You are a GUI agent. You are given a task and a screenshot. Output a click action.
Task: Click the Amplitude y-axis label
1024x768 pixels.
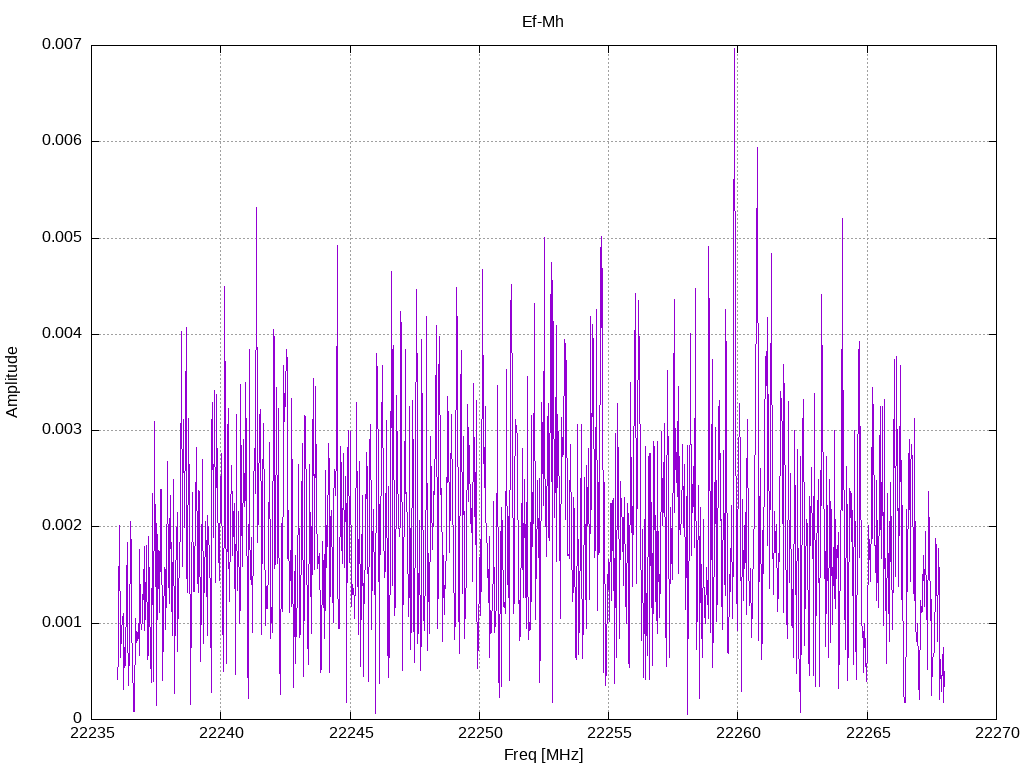pos(13,381)
